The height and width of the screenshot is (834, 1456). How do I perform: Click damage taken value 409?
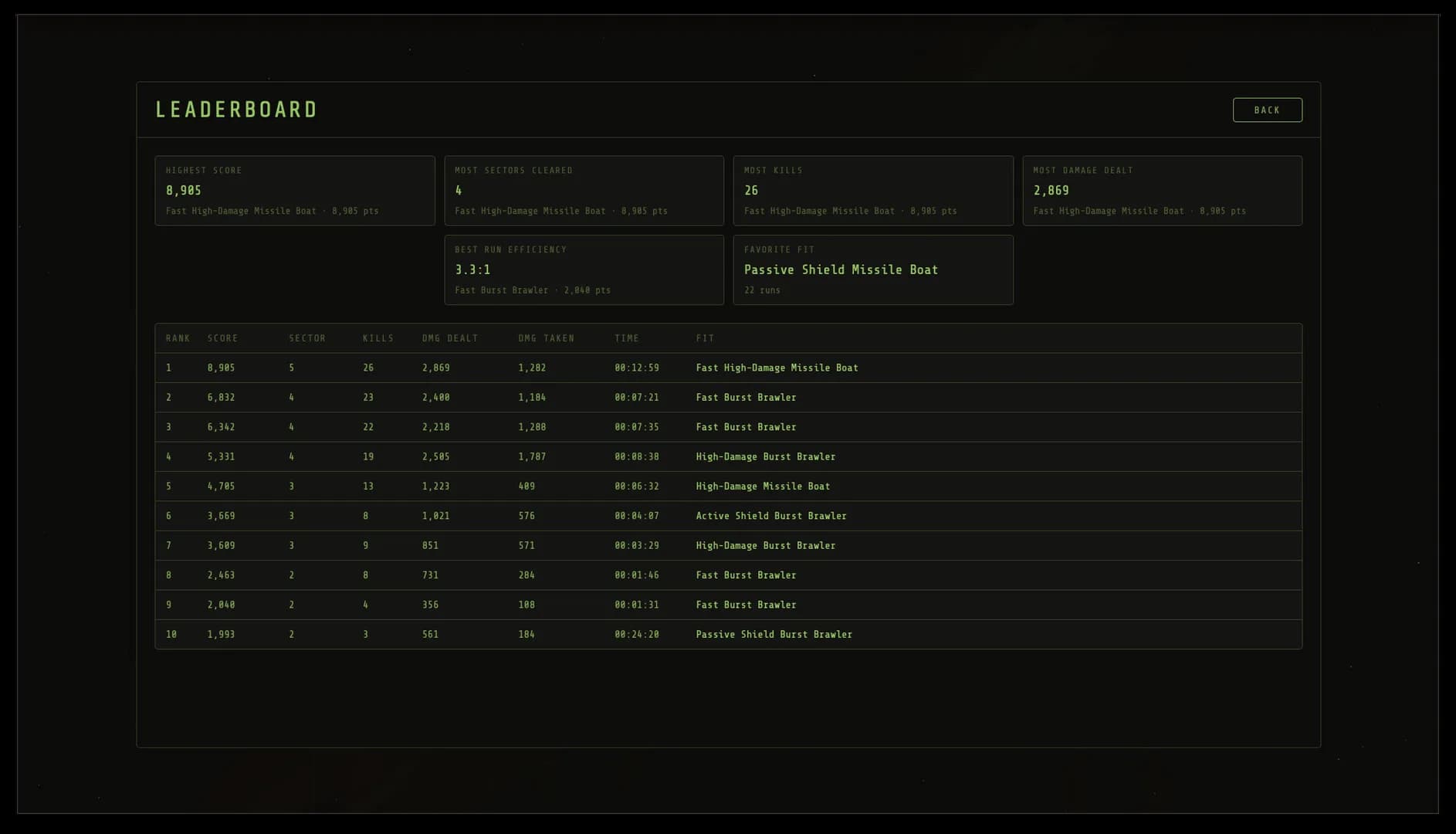(527, 486)
